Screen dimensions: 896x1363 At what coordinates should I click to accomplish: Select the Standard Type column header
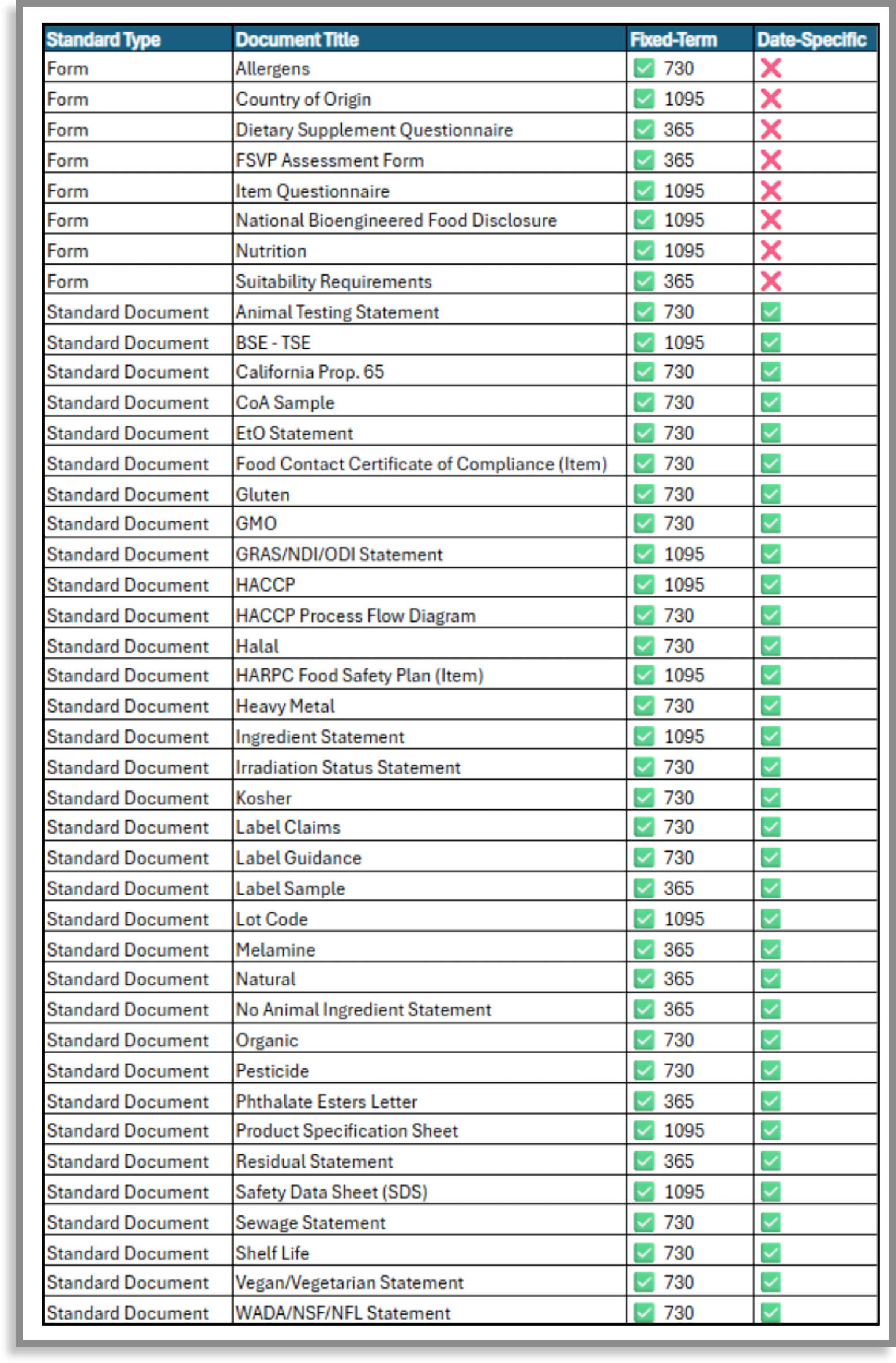pos(138,39)
